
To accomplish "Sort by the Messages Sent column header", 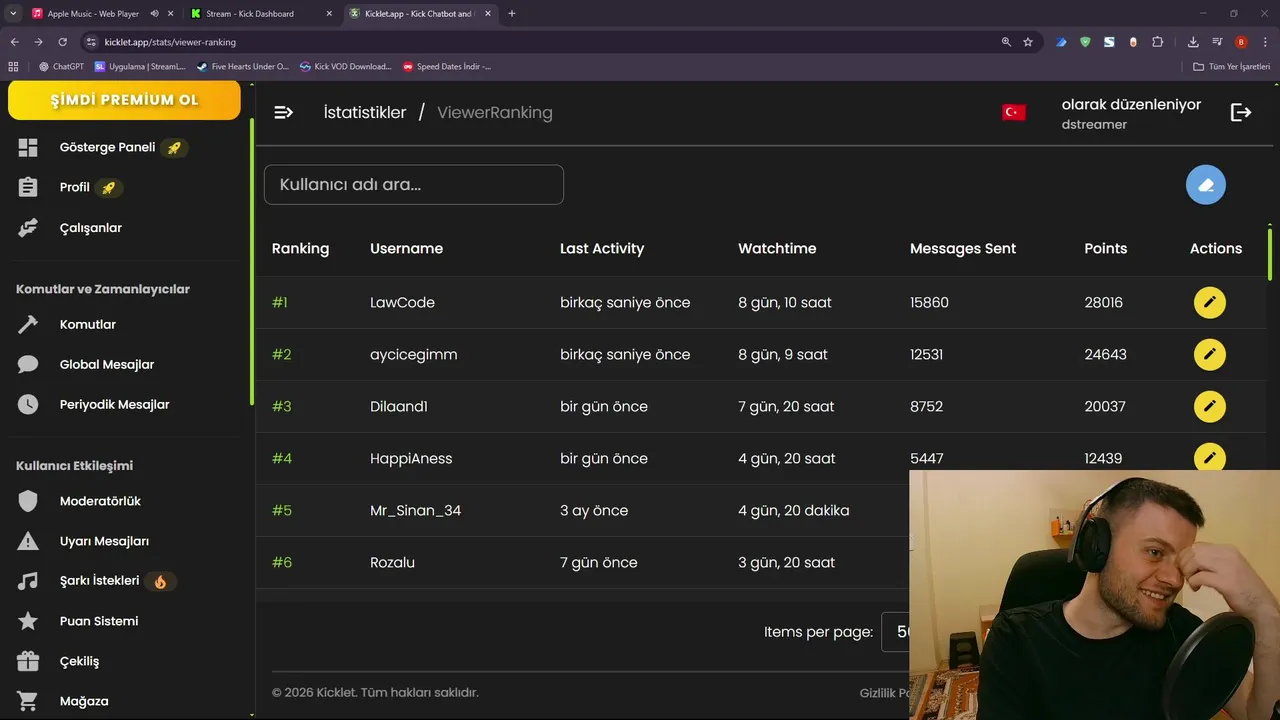I will click(x=963, y=249).
